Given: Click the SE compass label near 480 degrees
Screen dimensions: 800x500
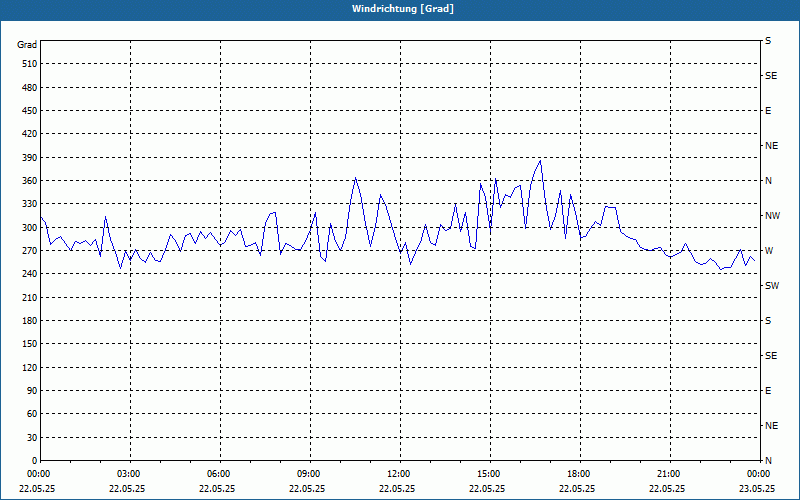Looking at the screenshot, I should click(771, 76).
